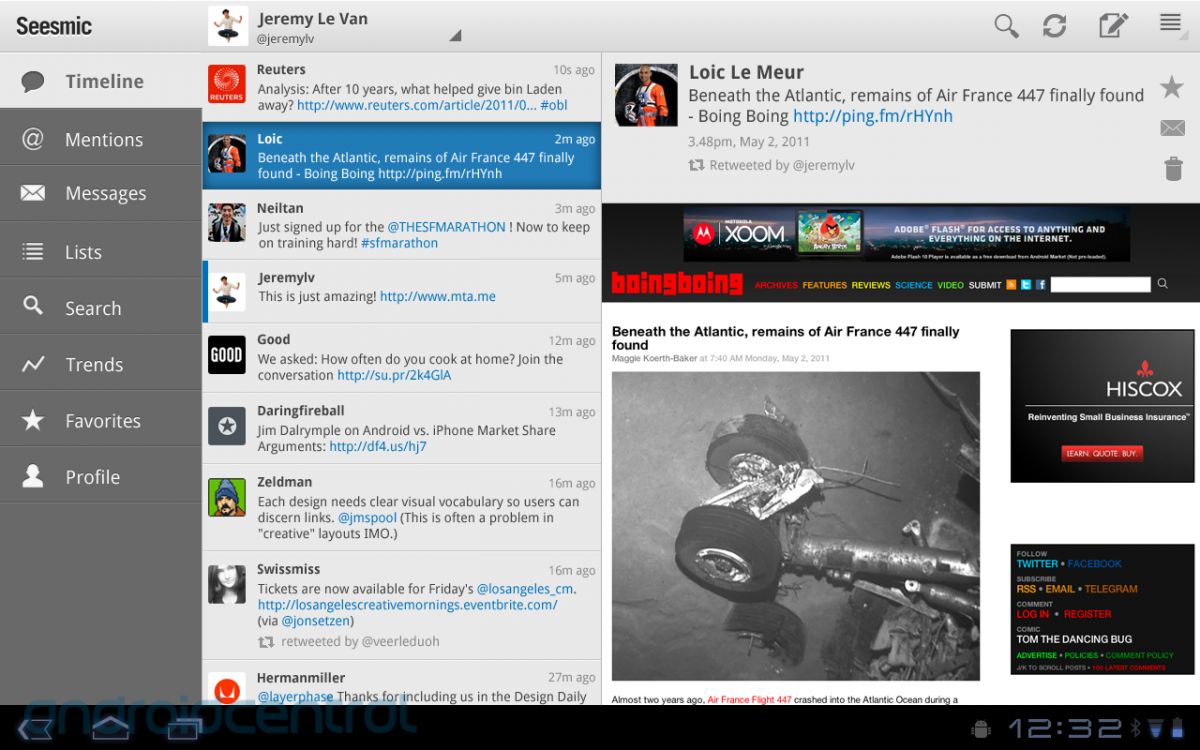Click the TWITTER follow link in boingboing sidebar
Image resolution: width=1200 pixels, height=750 pixels.
click(1037, 564)
